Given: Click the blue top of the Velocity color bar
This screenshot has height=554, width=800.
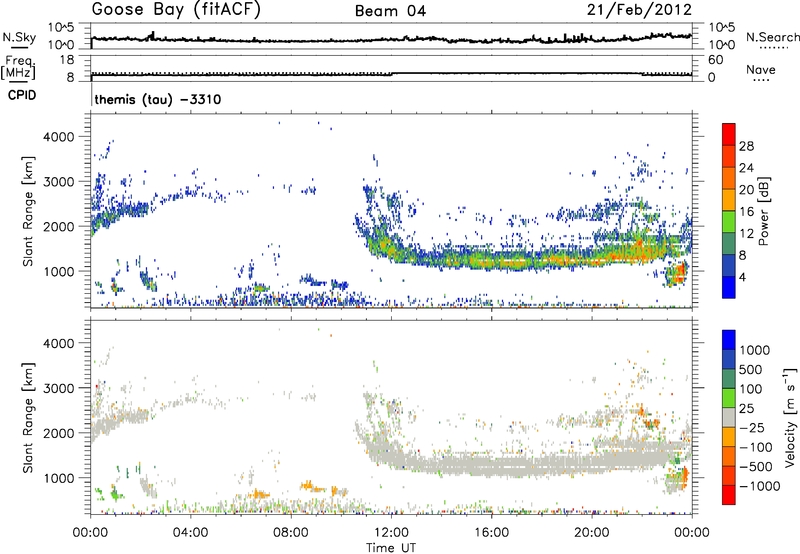Looking at the screenshot, I should point(729,339).
